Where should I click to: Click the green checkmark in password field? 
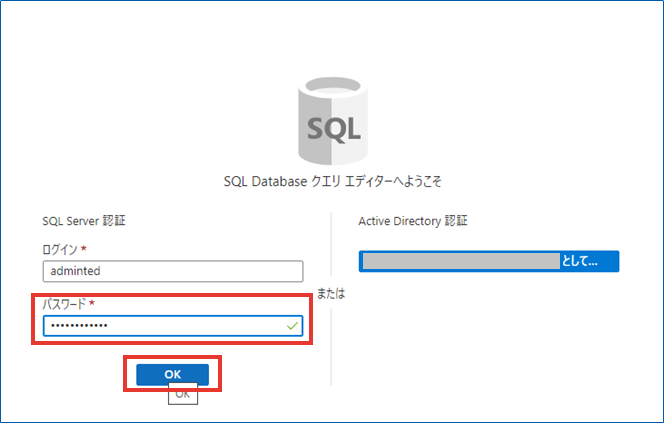tap(292, 326)
